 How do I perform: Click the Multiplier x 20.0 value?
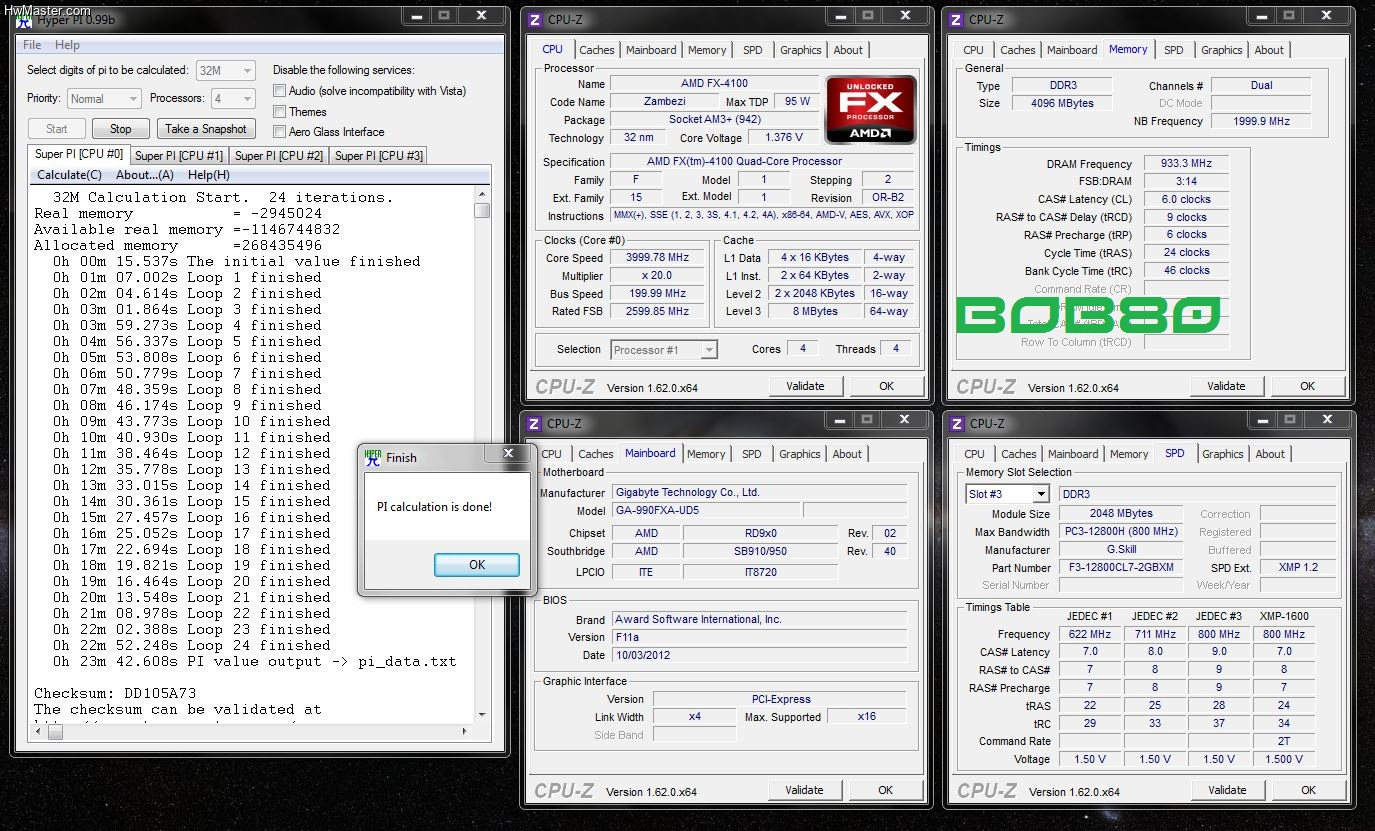coord(656,276)
